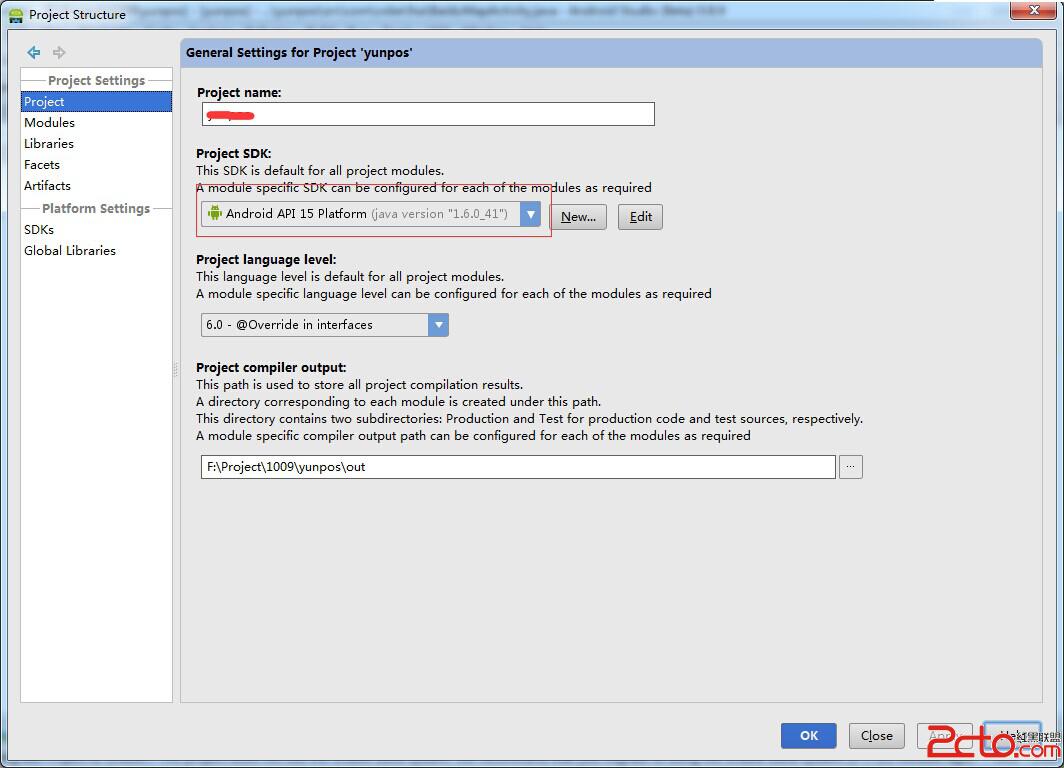The image size is (1064, 768).
Task: Select Project in Project Settings
Action: (x=96, y=102)
